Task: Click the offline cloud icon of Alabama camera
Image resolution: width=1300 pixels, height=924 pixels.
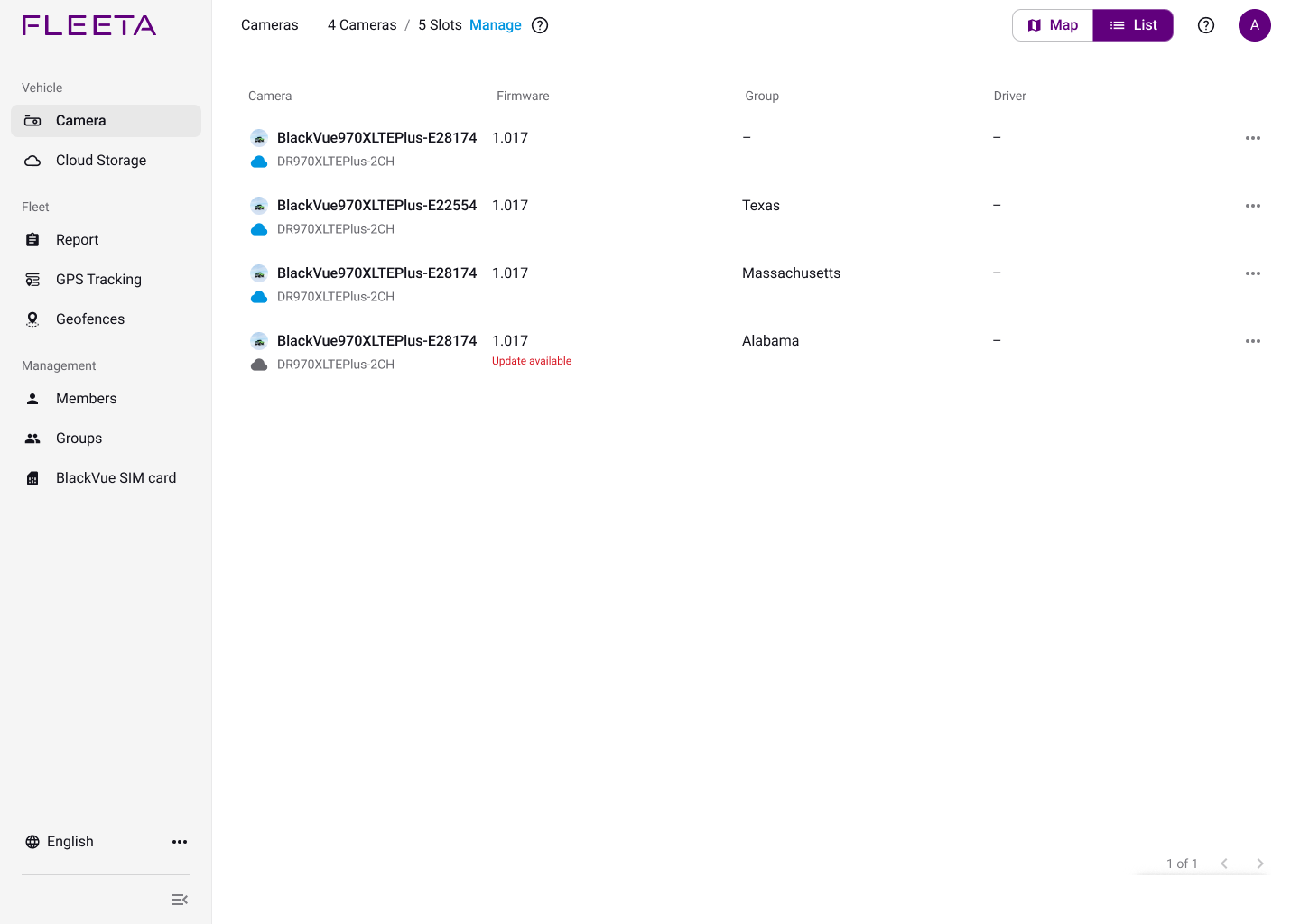Action: click(259, 365)
